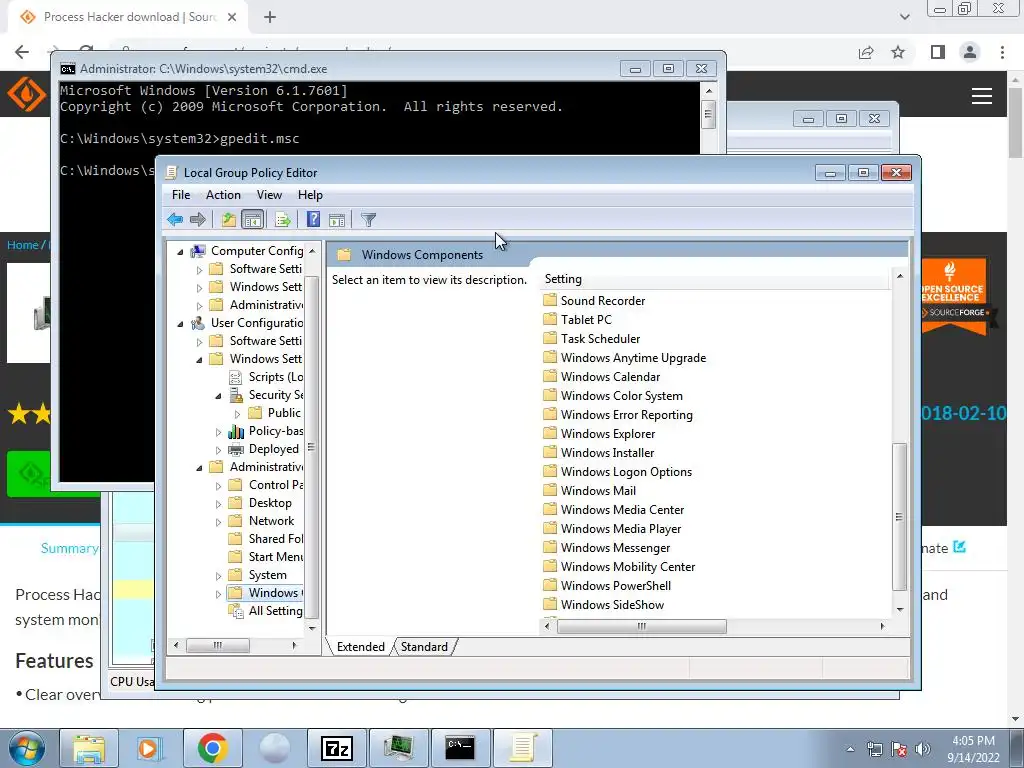1024x768 pixels.
Task: Open the Chrome three-dot menu
Action: tap(1002, 52)
